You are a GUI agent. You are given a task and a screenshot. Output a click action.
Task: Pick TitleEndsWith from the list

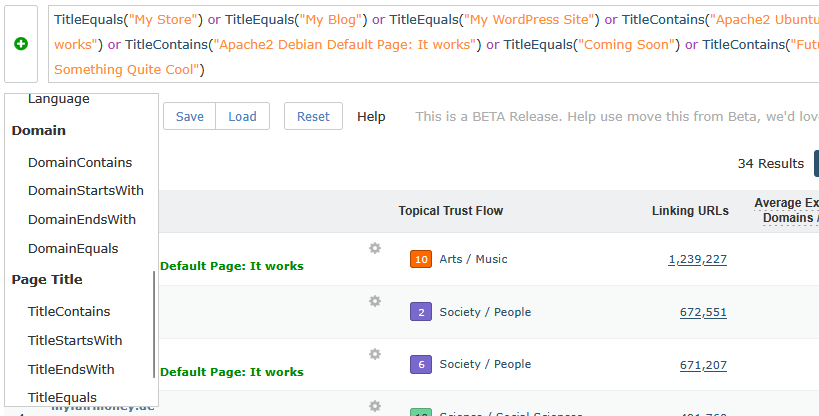click(x=71, y=370)
